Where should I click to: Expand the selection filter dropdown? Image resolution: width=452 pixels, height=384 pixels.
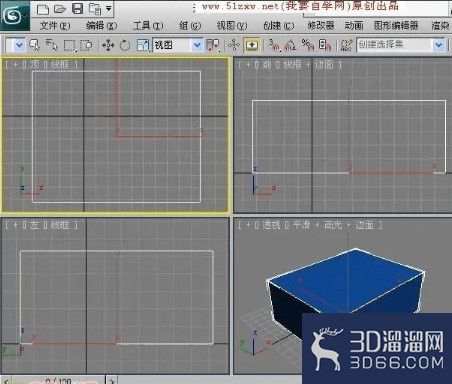click(x=19, y=45)
